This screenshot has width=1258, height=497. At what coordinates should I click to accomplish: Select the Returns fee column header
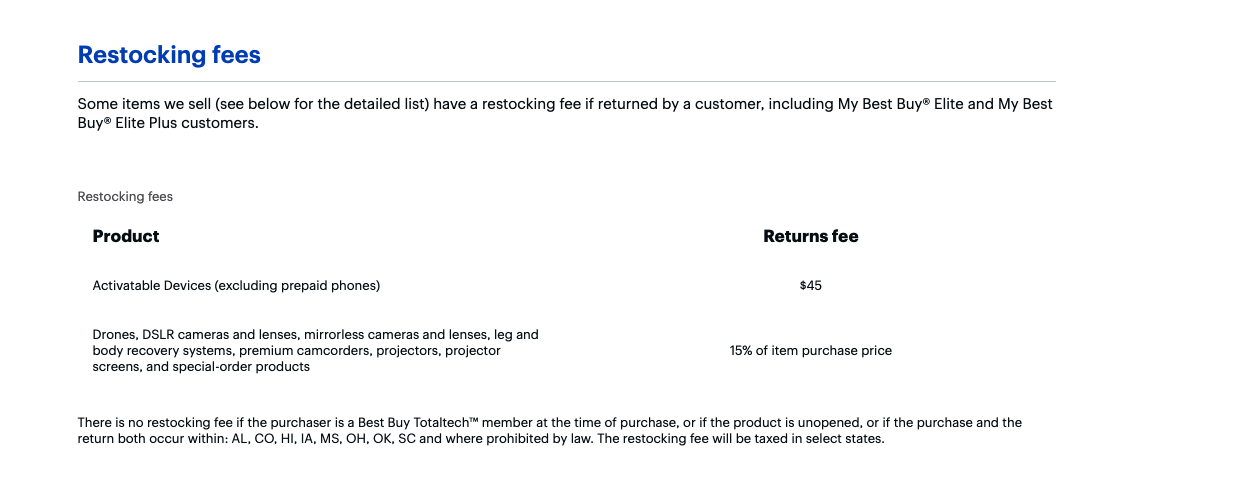[x=811, y=237]
